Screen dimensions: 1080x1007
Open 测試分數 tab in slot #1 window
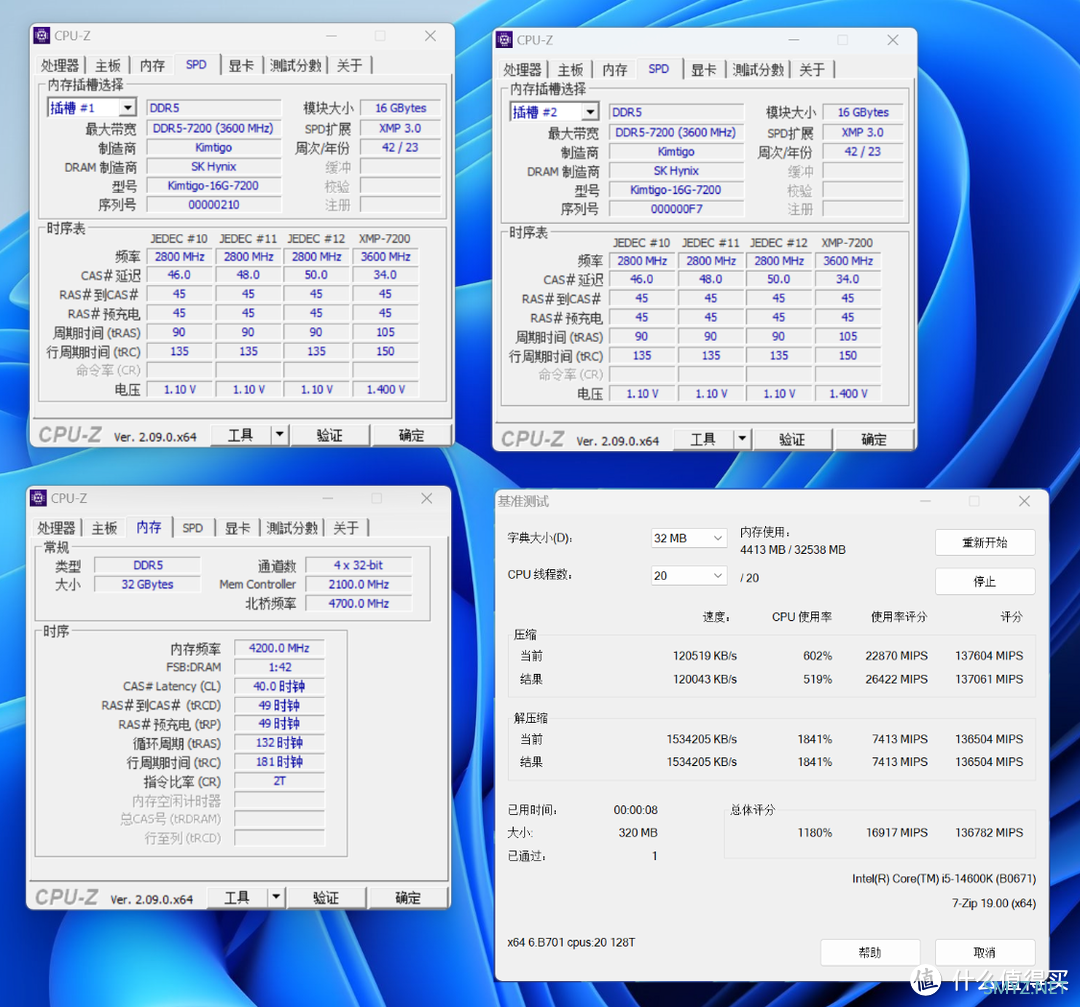(x=295, y=65)
